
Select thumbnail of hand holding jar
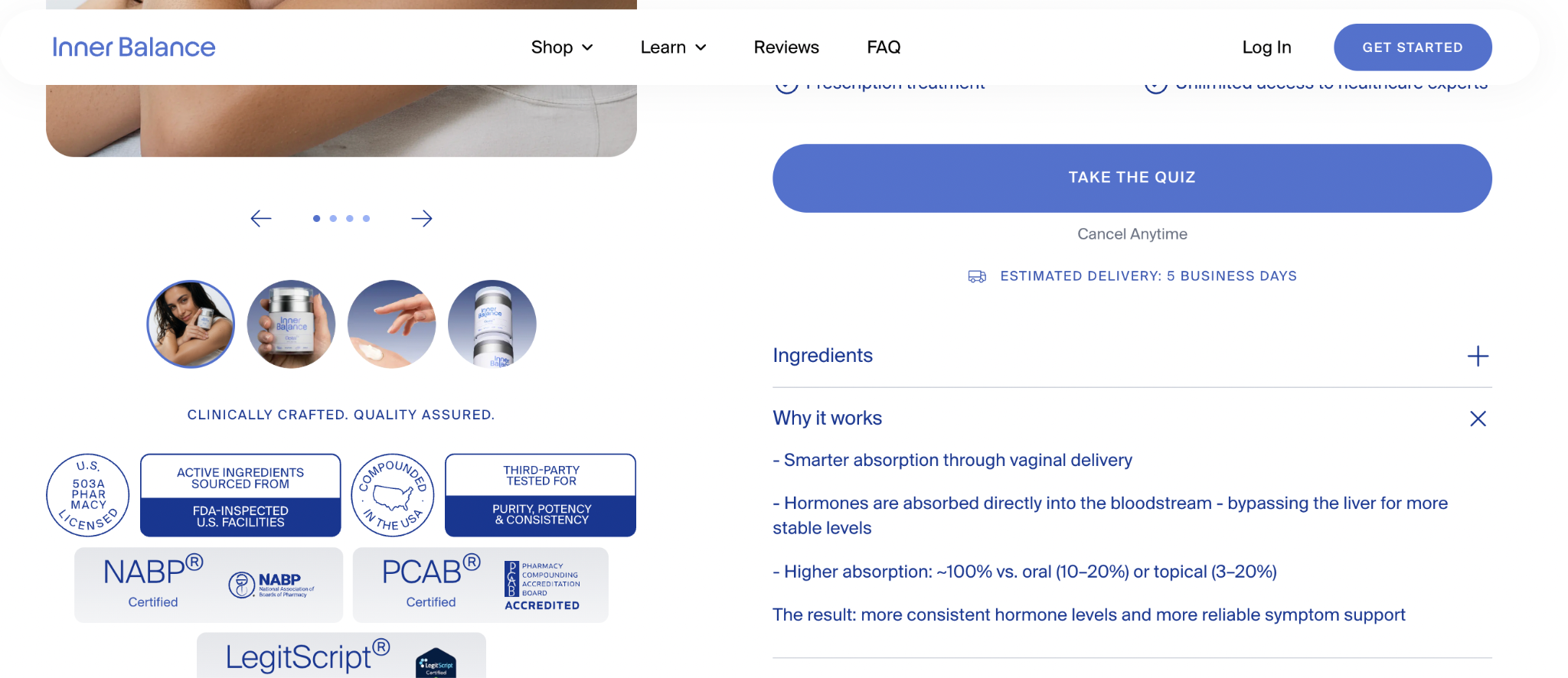click(x=291, y=324)
